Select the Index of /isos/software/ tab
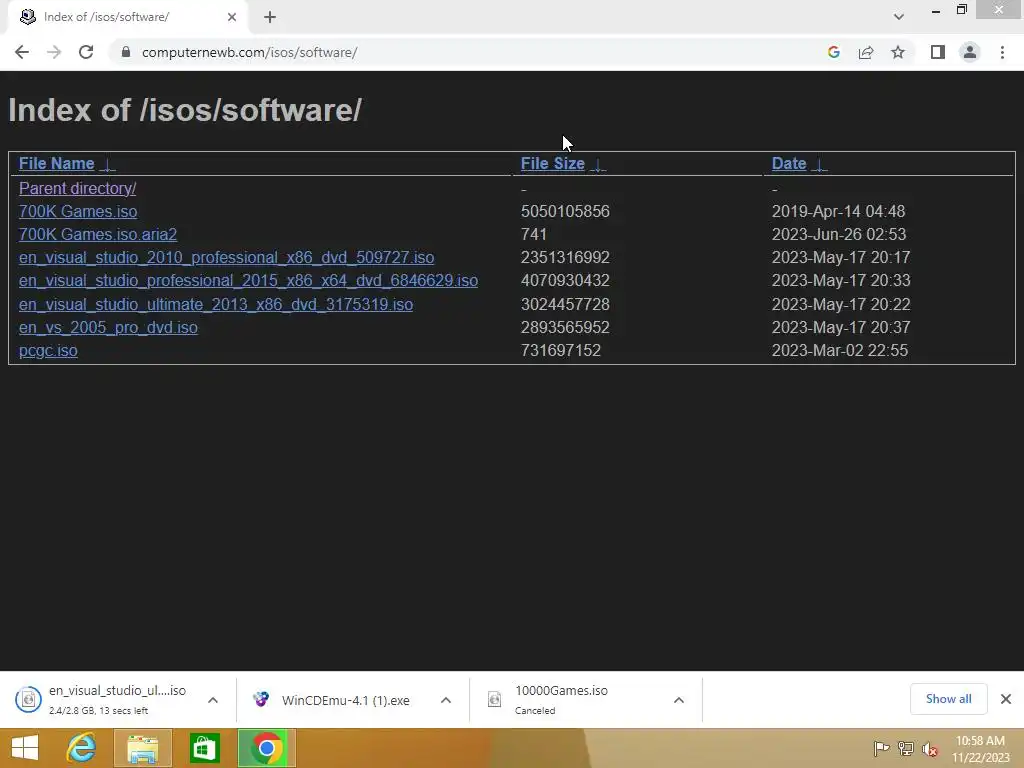The image size is (1024, 768). tap(128, 17)
